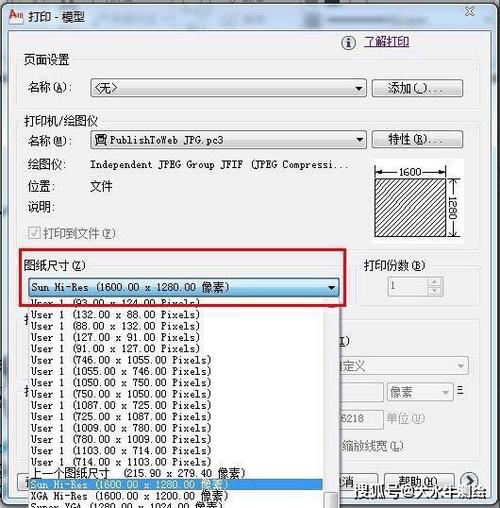Select highlighted Sun Hi-Res 1600 x 1280 item
The width and height of the screenshot is (500, 508).
176,484
